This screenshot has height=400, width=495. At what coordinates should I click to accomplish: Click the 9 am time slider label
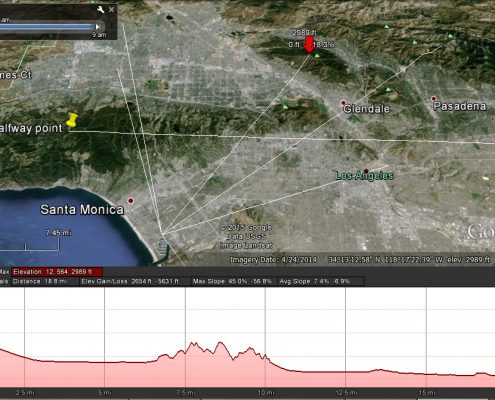click(99, 35)
